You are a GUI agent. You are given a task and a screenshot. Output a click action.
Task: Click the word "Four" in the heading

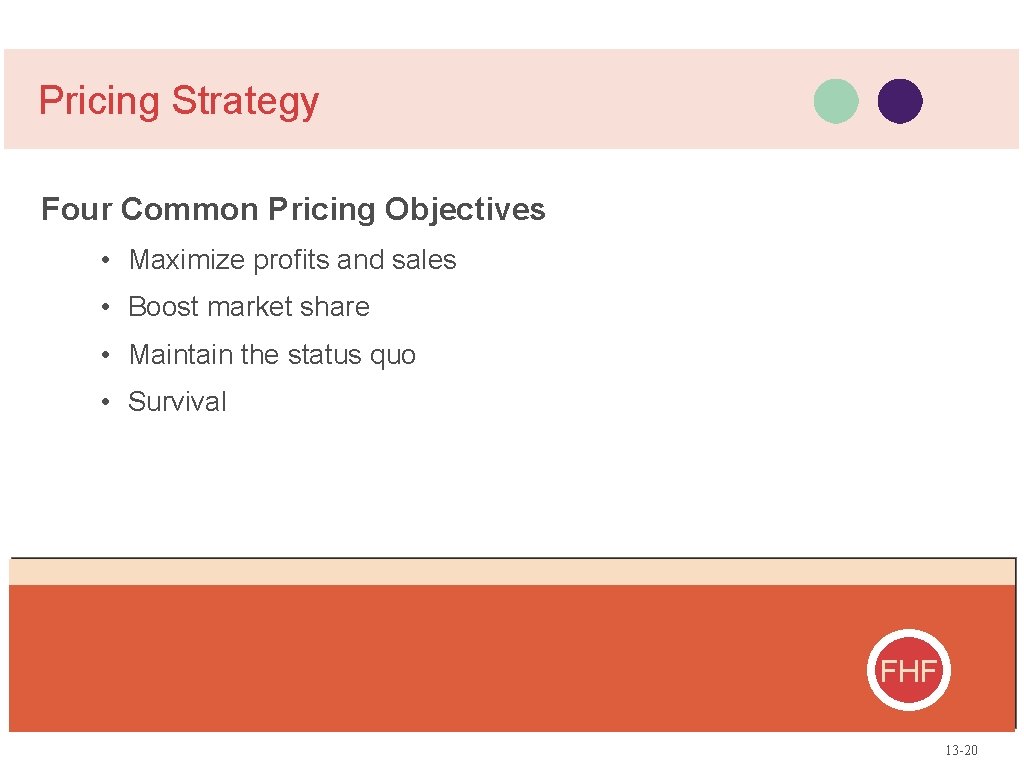point(76,210)
